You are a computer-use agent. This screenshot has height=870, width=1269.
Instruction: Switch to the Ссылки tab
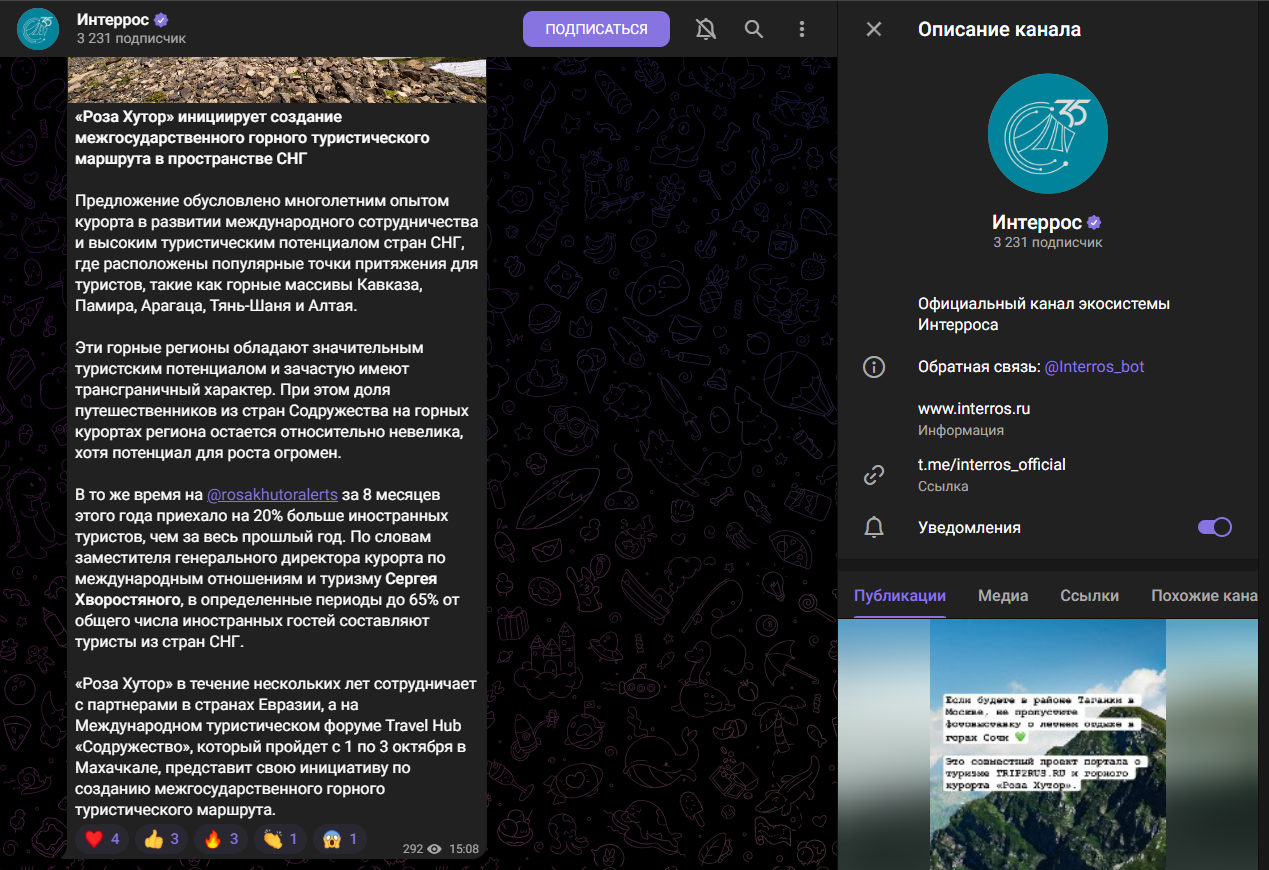point(1089,595)
